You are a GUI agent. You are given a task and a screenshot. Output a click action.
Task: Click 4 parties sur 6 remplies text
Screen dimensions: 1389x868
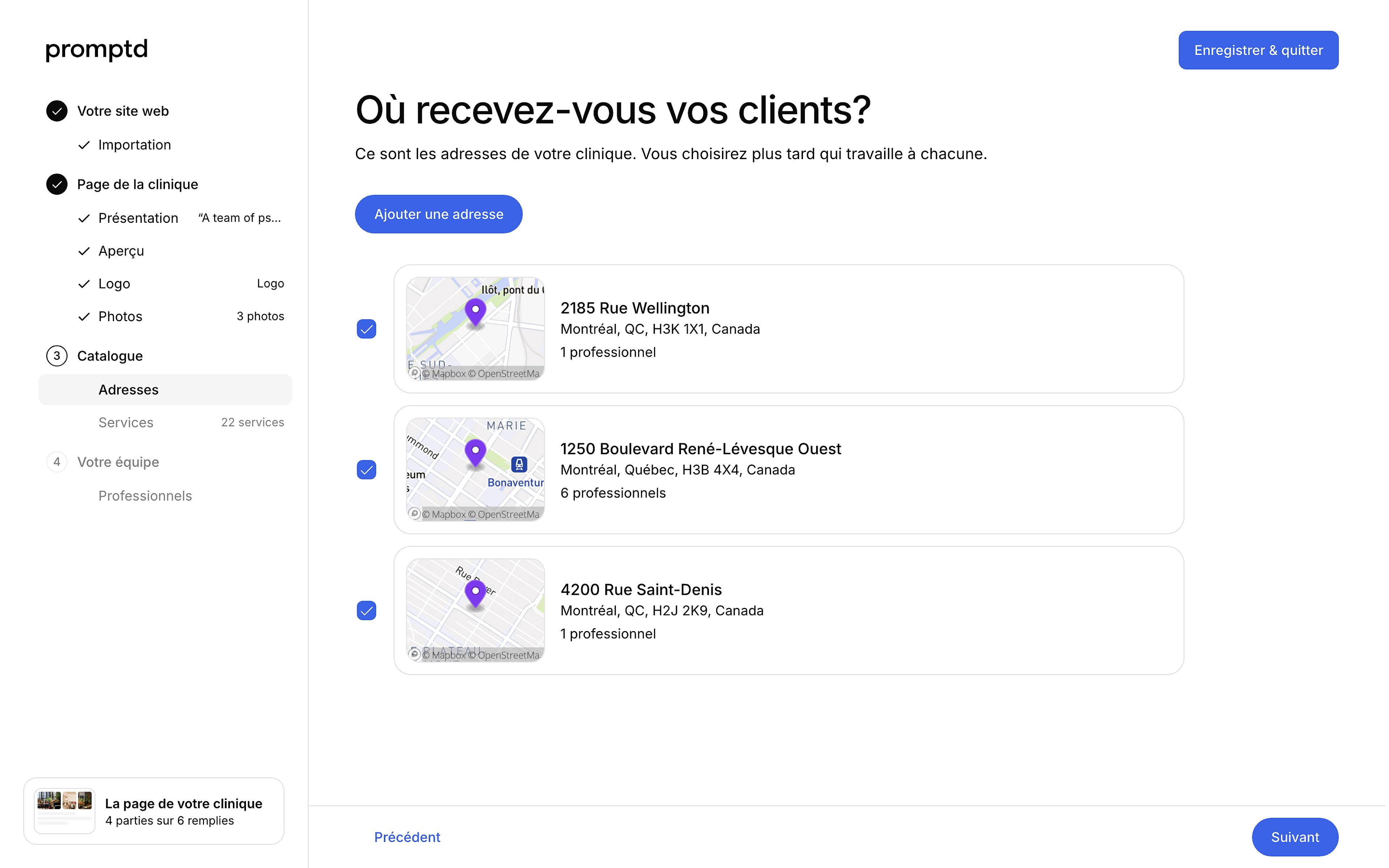pyautogui.click(x=169, y=821)
